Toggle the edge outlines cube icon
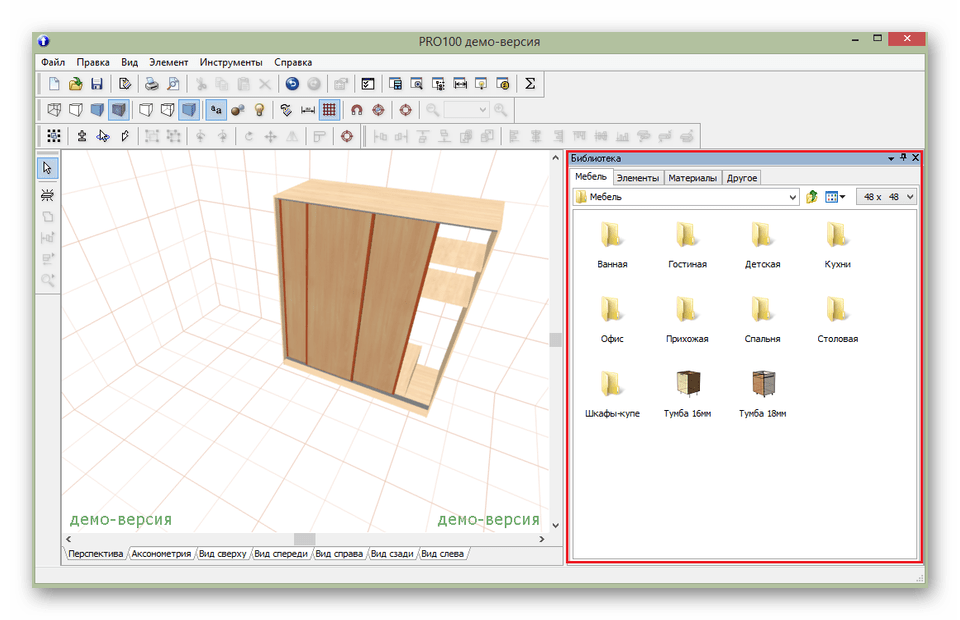This screenshot has width=960, height=620. click(x=146, y=110)
